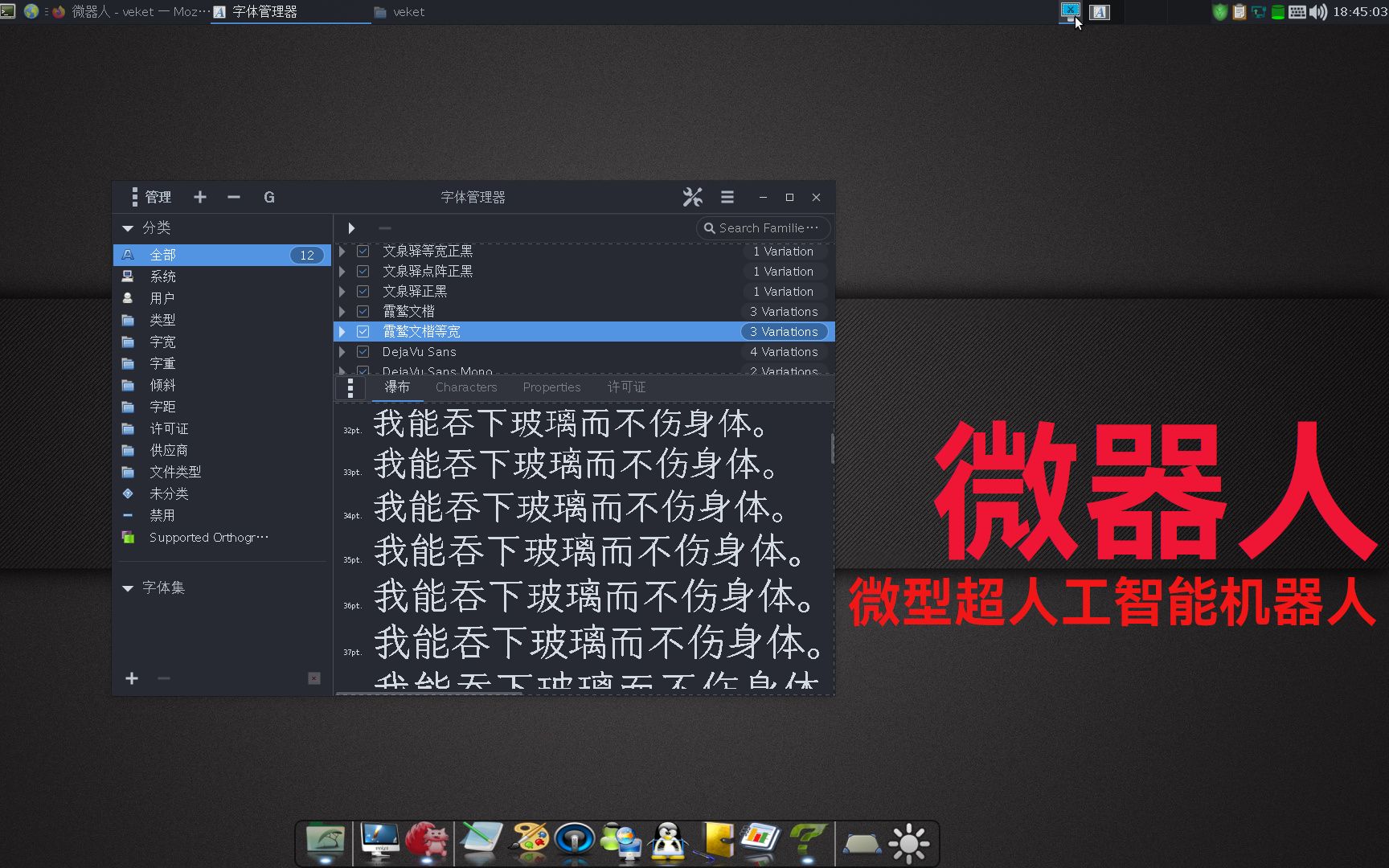This screenshot has width=1389, height=868.
Task: Open the 许可证 folder category in sidebar
Action: tap(222, 428)
